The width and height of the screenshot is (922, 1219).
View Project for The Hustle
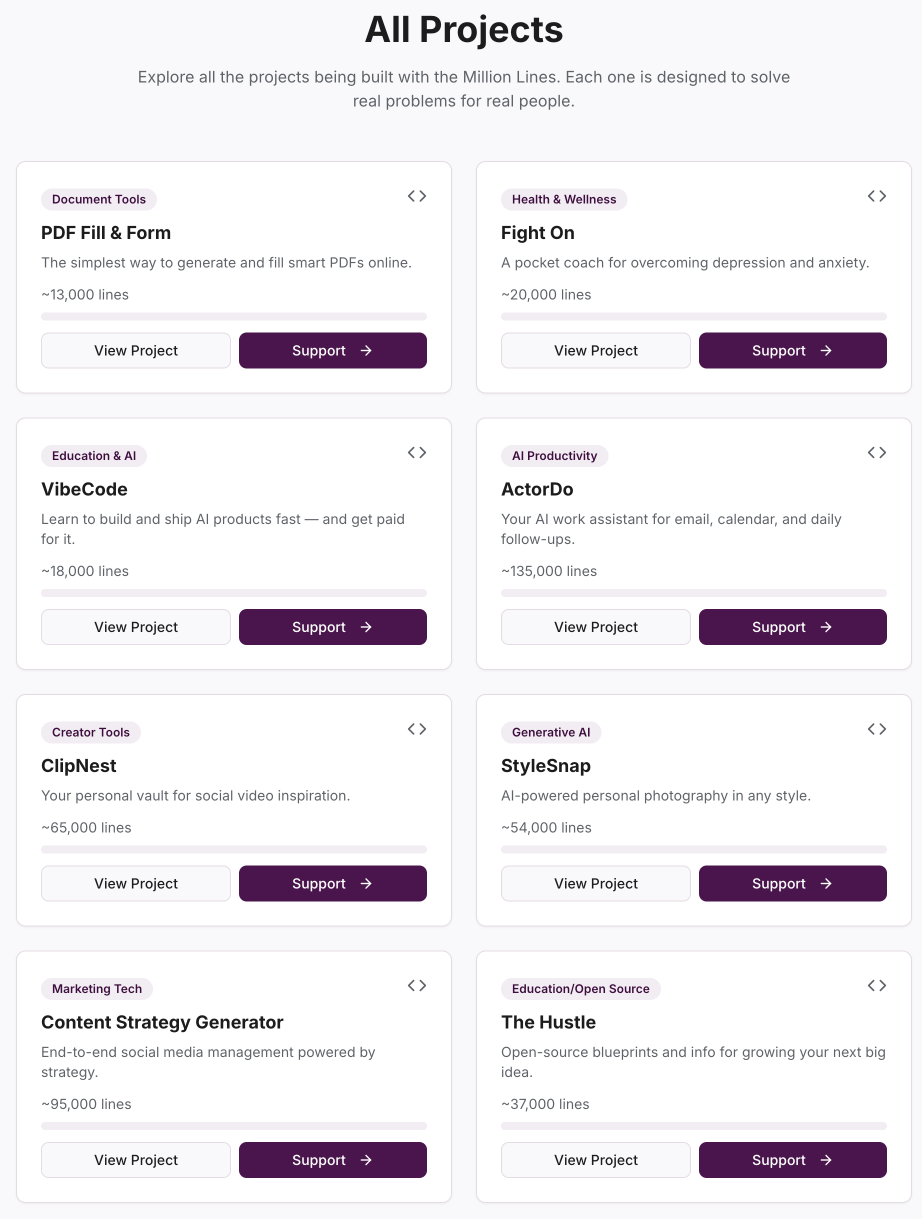[596, 1160]
